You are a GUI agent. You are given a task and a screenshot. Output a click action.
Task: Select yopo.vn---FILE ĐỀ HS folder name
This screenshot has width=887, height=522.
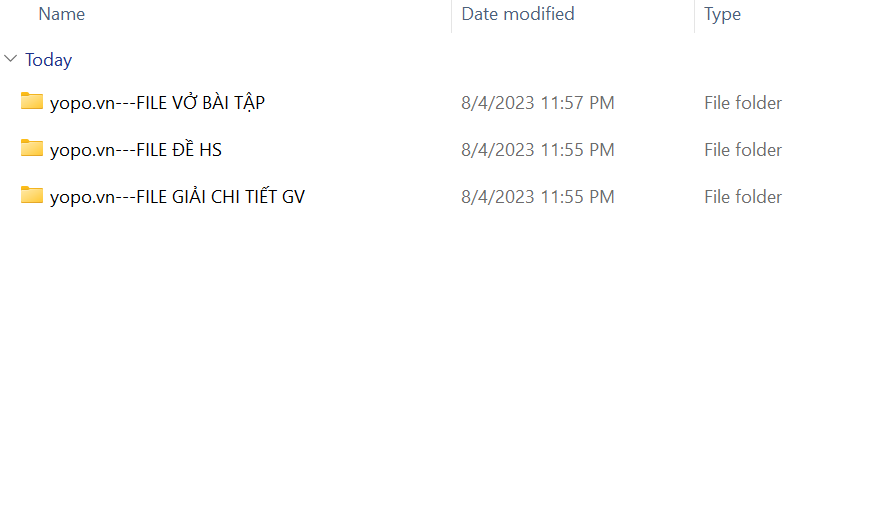pyautogui.click(x=136, y=150)
